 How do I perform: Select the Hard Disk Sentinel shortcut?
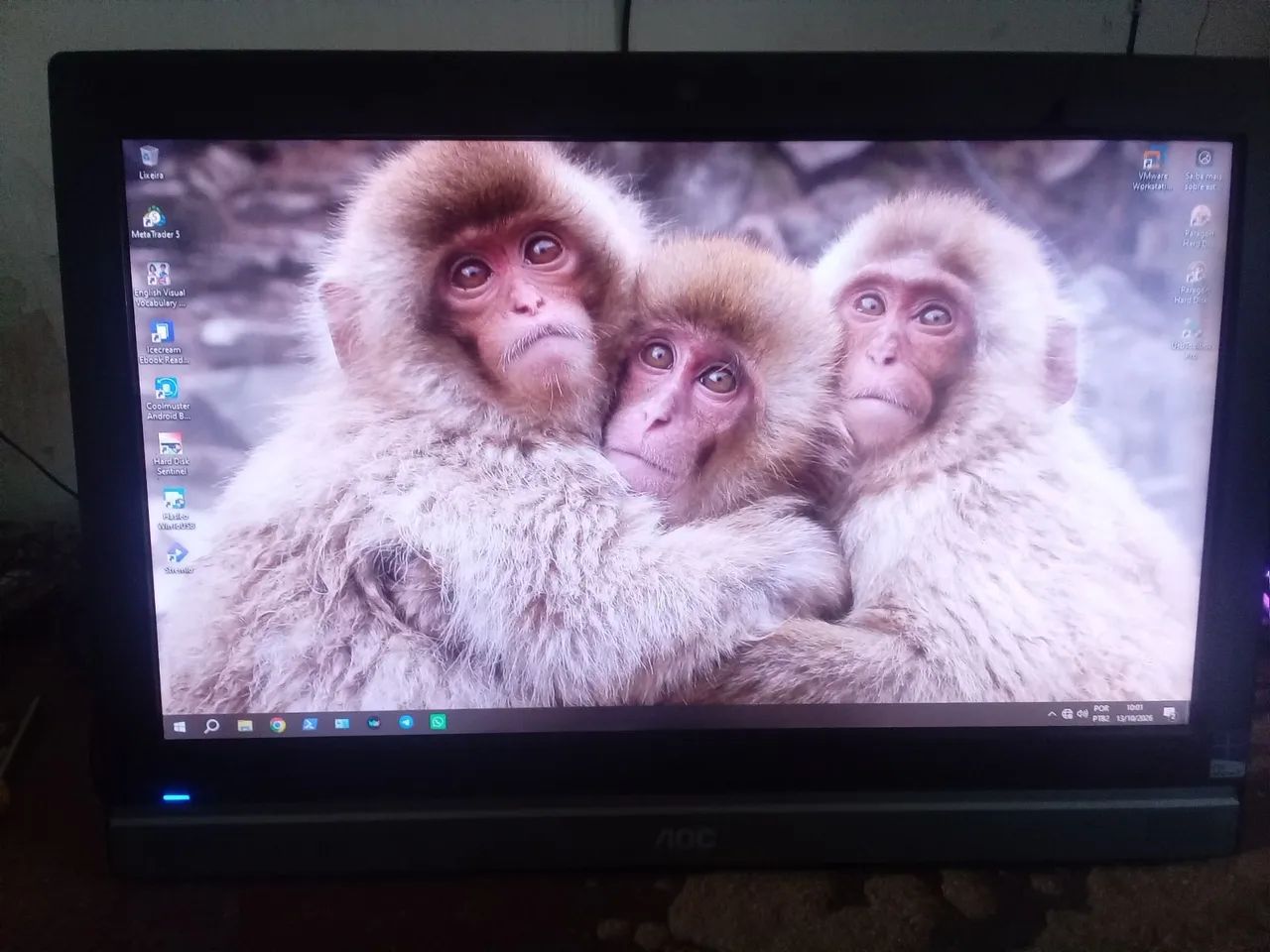pyautogui.click(x=170, y=453)
